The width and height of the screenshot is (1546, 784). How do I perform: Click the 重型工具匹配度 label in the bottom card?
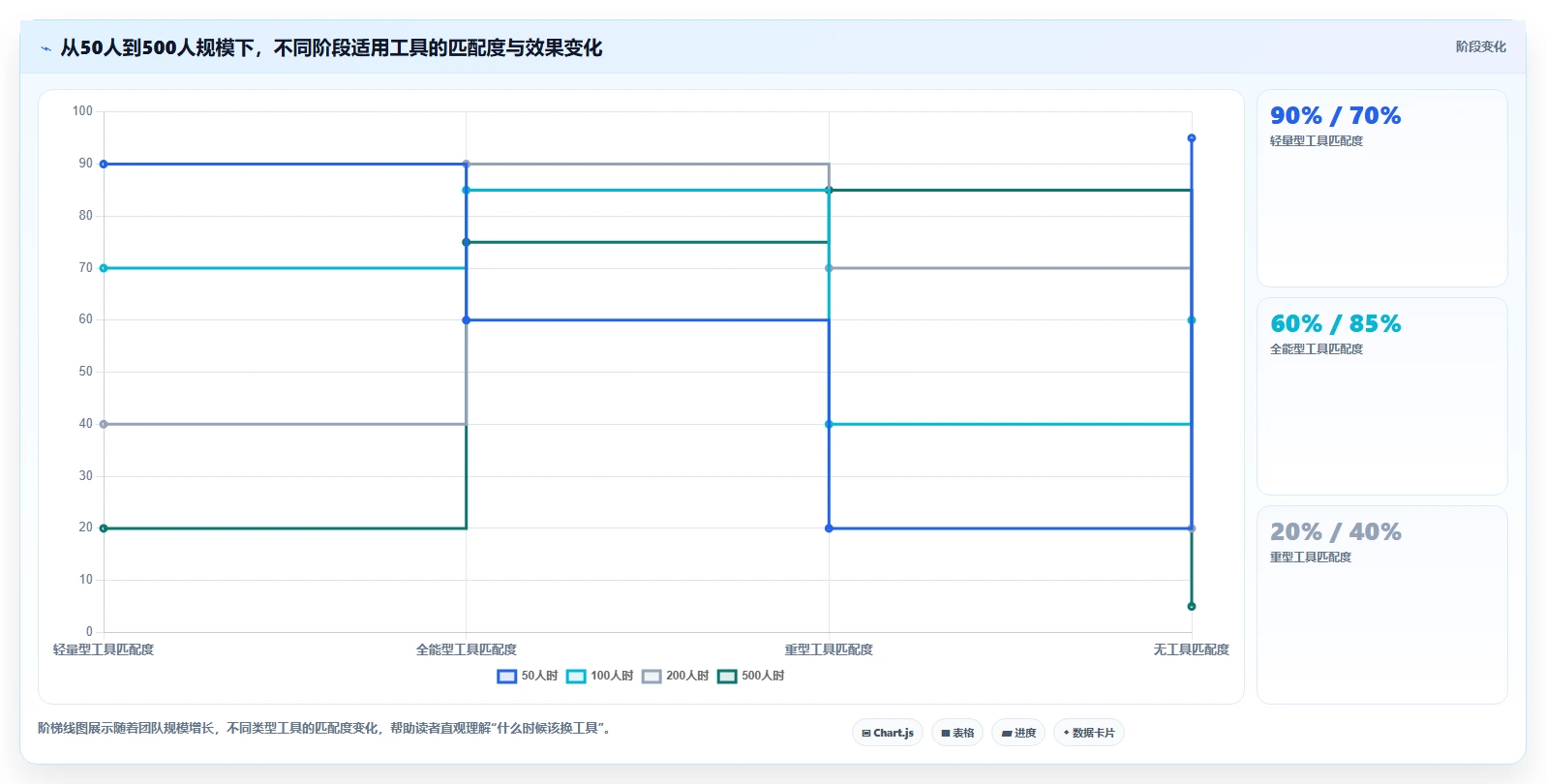point(1311,558)
